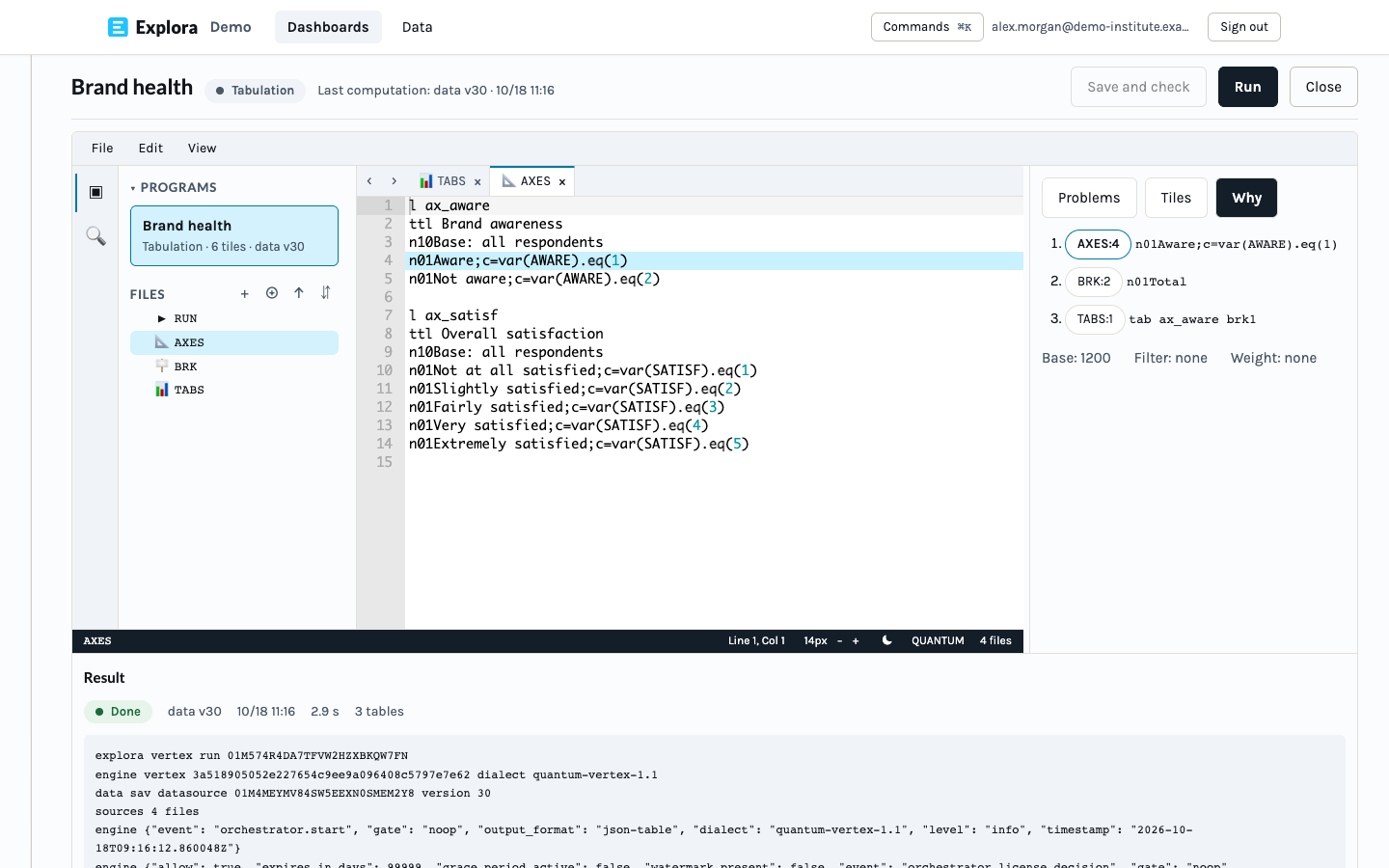Click the QUANTUM language indicator in status bar
This screenshot has width=1389, height=868.
(938, 641)
